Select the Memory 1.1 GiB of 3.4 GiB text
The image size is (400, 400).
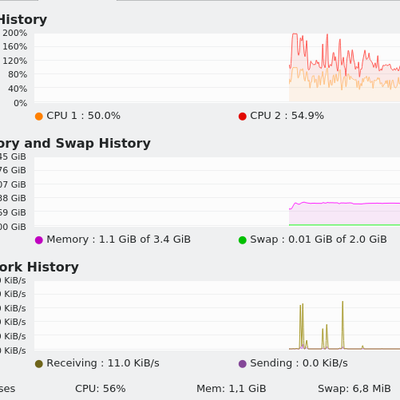[x=119, y=239]
